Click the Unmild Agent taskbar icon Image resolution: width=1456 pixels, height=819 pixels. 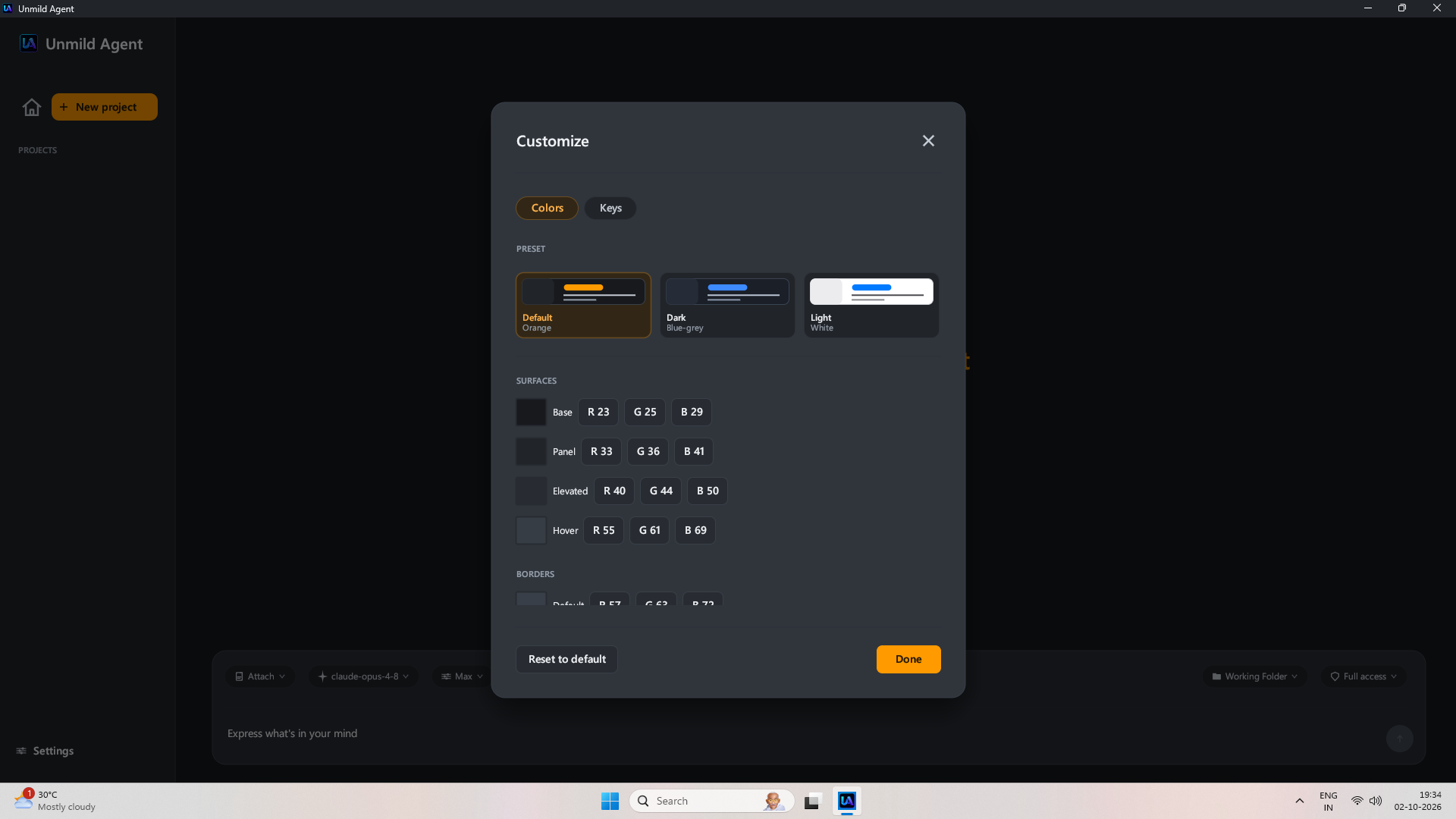pyautogui.click(x=847, y=801)
